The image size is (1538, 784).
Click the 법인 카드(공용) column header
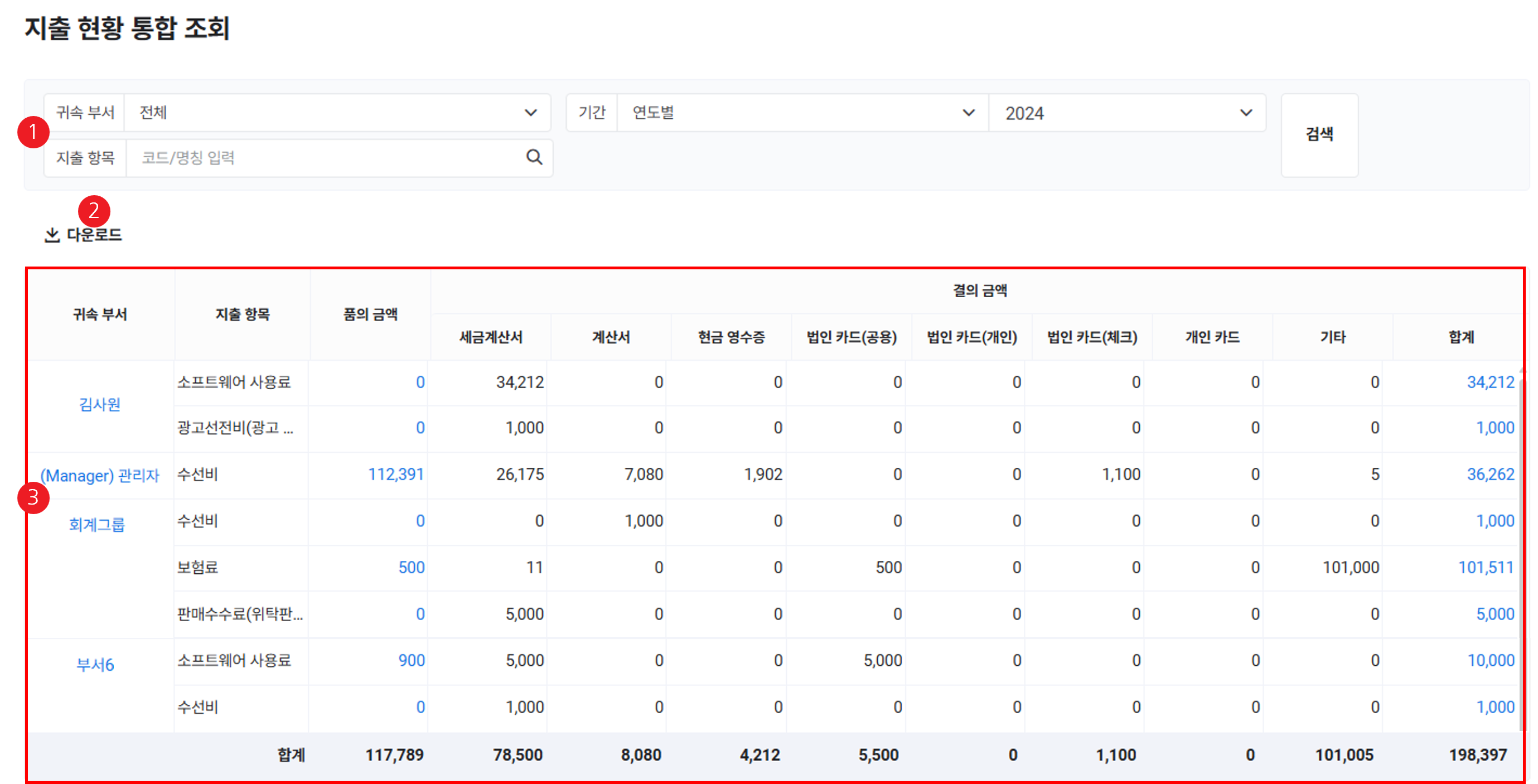coord(852,337)
